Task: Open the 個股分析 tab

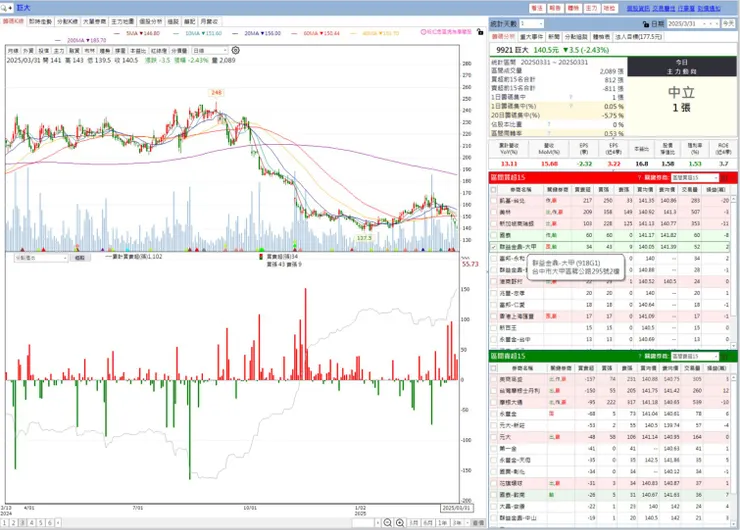Action: [x=151, y=22]
